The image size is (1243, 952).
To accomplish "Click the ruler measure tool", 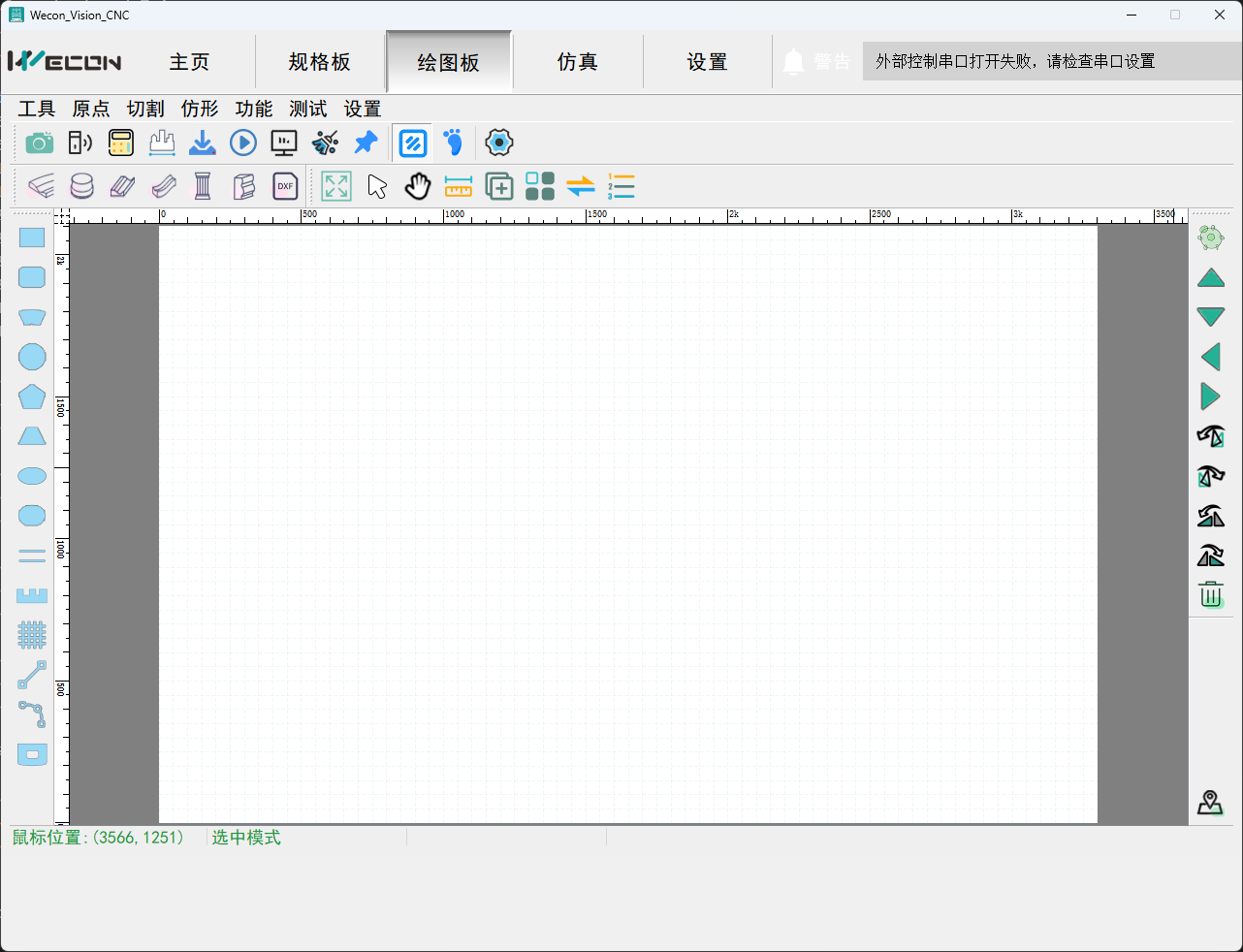I will (x=458, y=186).
